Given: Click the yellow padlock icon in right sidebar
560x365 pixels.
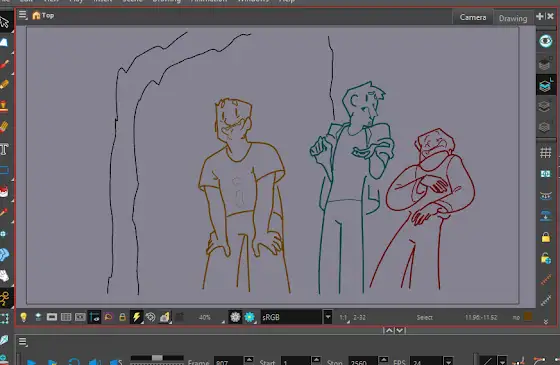Looking at the screenshot, I should 545,237.
